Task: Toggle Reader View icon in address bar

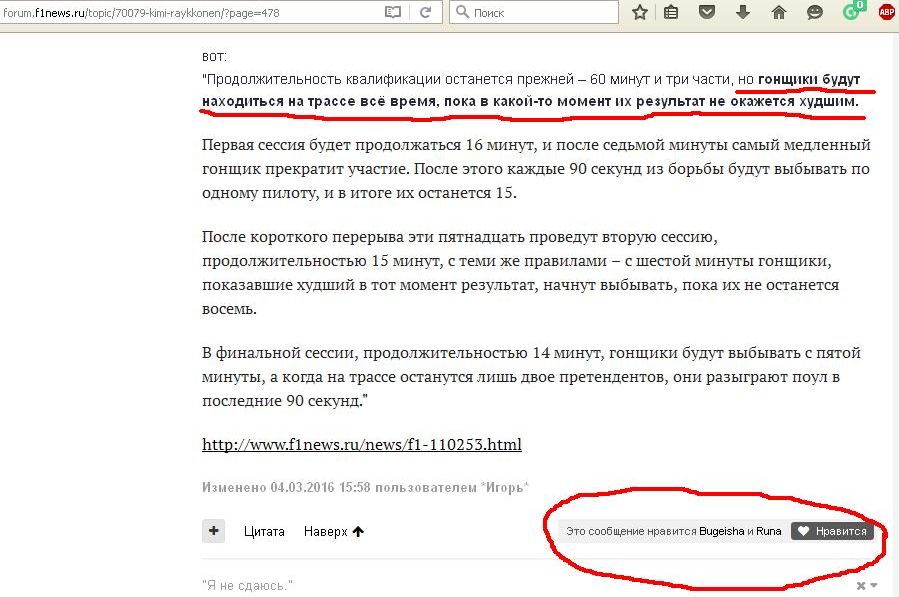Action: point(394,12)
